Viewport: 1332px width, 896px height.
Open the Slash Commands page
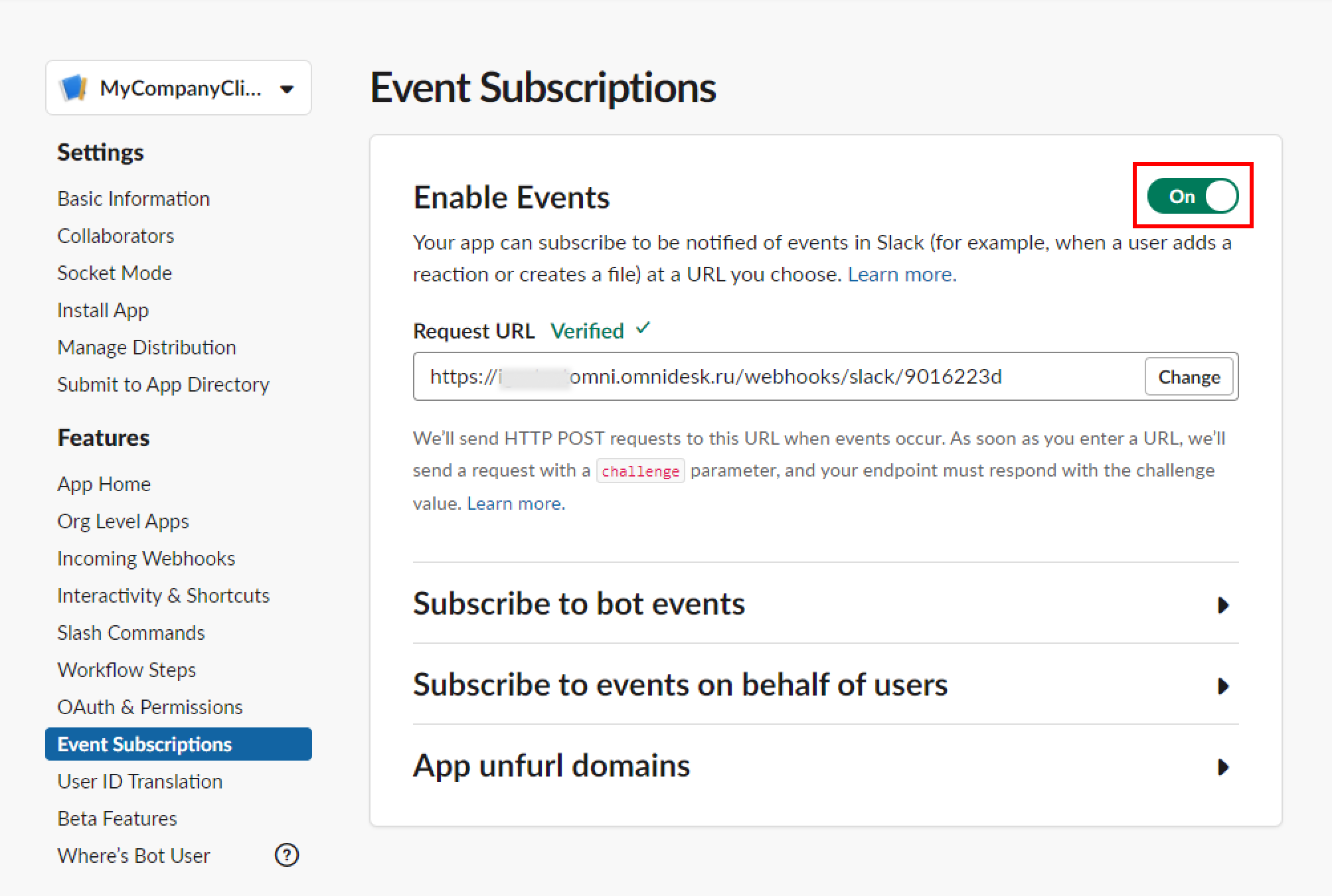pos(131,633)
